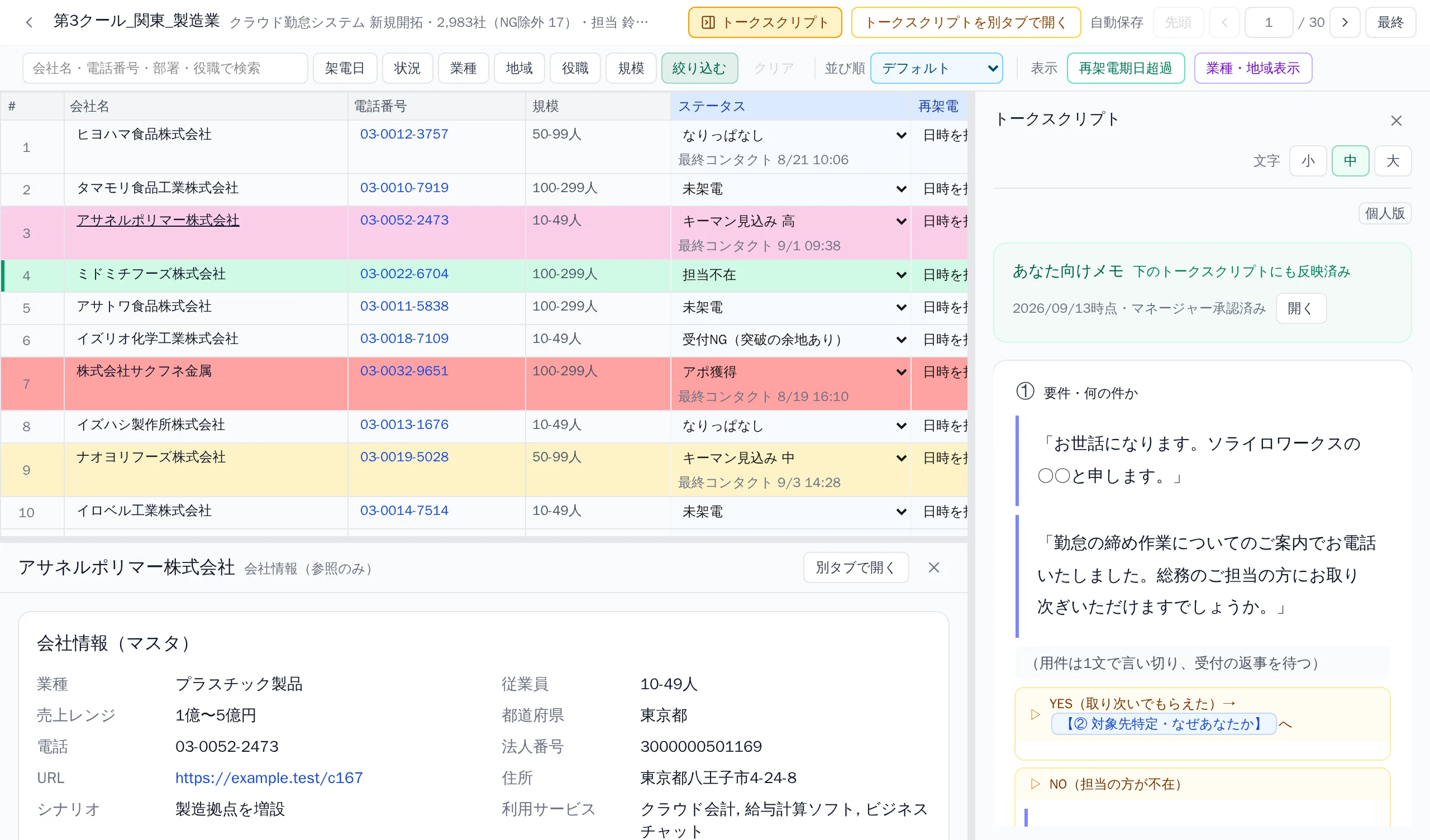1430x840 pixels.
Task: Jump to ② 対象先特定・なぜあなたか section
Action: [1164, 724]
